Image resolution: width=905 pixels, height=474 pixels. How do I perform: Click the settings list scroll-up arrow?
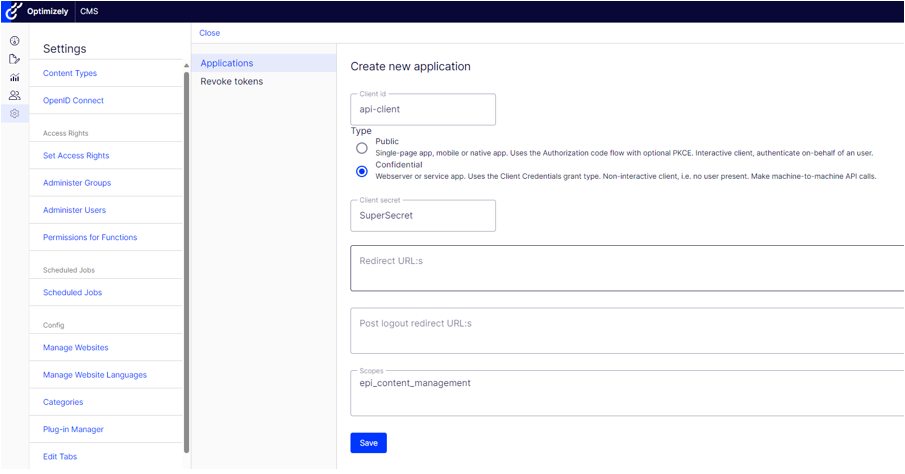186,66
